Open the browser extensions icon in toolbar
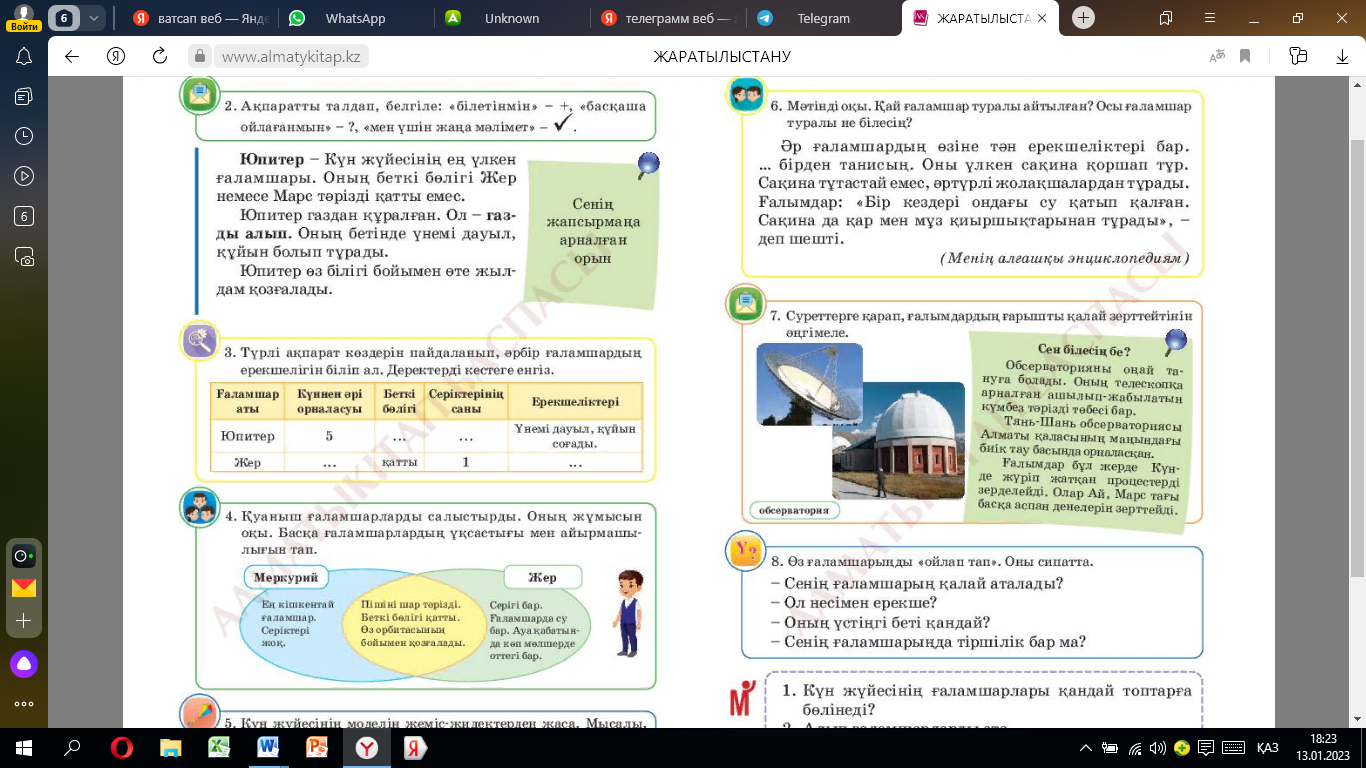Viewport: 1366px width, 768px height. 1298,56
